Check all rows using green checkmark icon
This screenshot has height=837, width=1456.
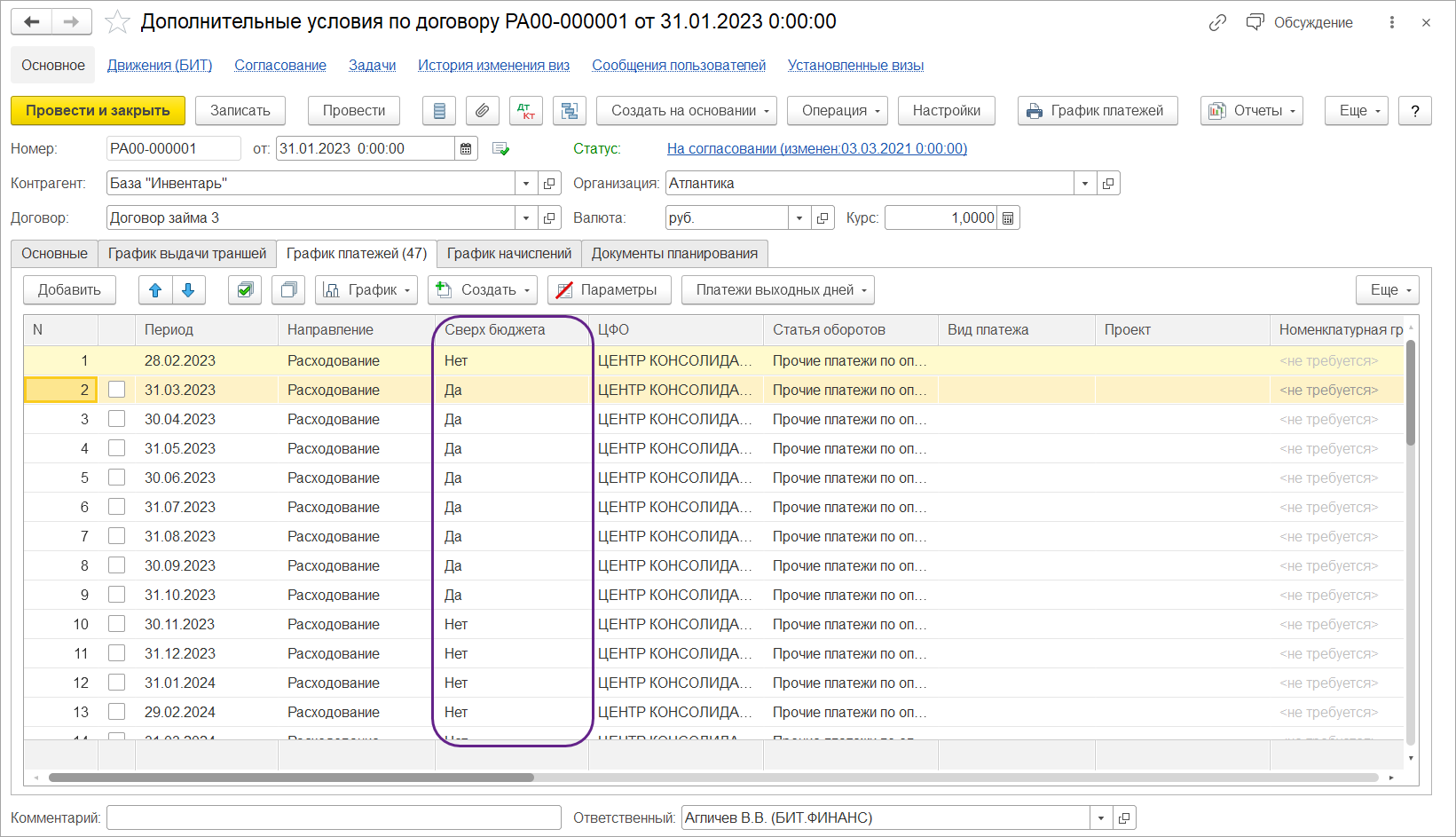coord(245,290)
